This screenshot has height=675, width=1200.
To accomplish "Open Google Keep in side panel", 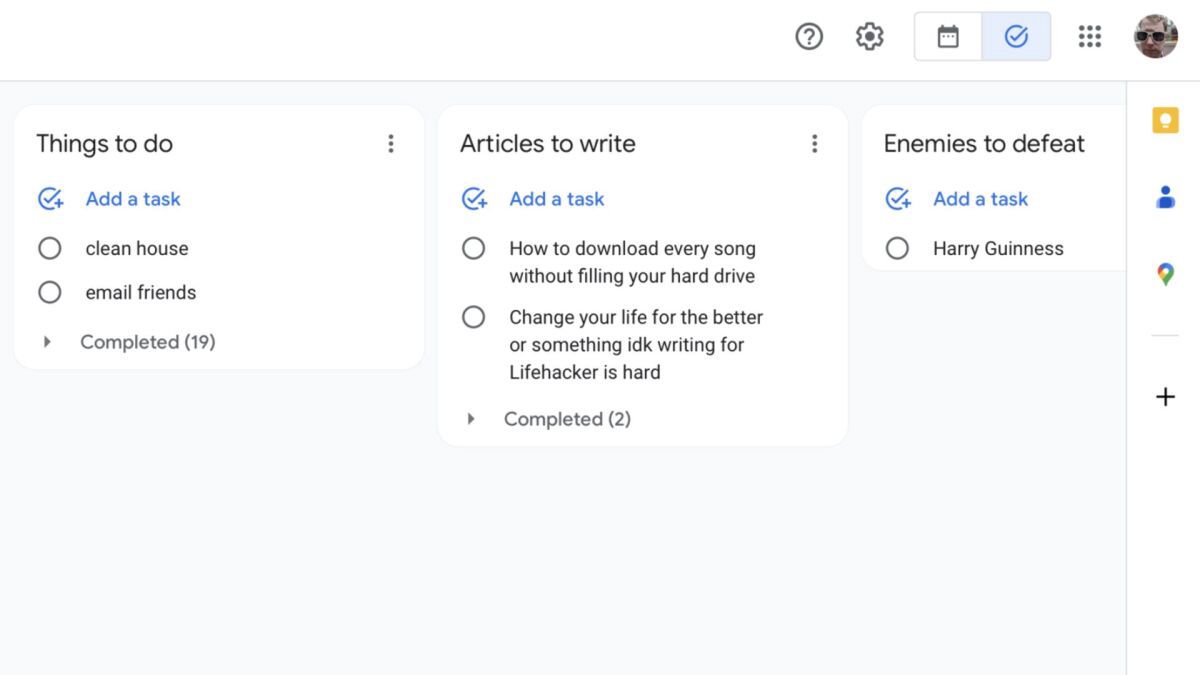I will point(1165,121).
